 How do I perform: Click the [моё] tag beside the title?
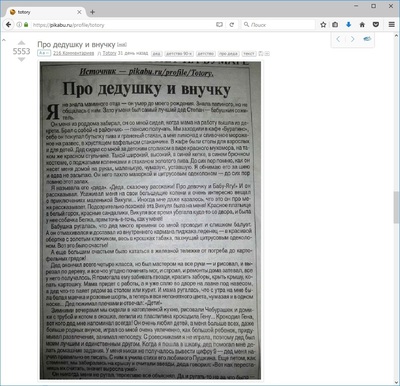click(122, 45)
